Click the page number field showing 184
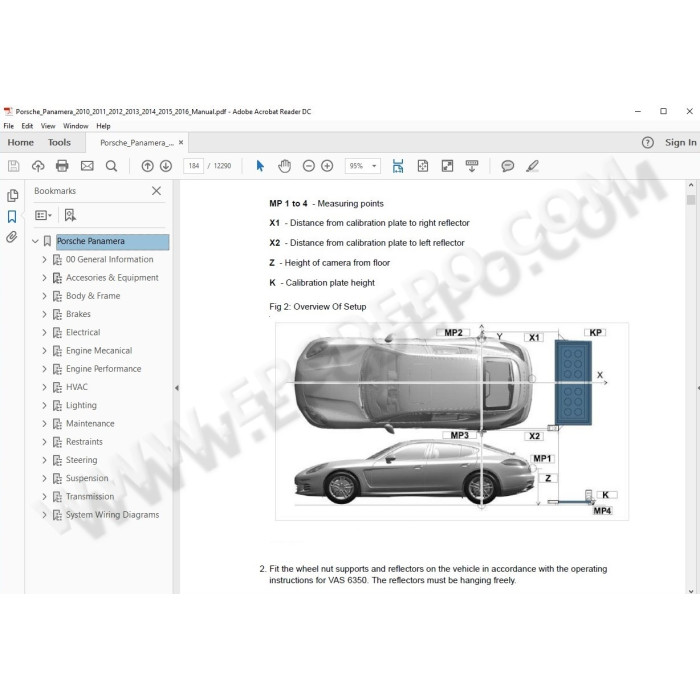700x700 pixels. click(x=193, y=166)
